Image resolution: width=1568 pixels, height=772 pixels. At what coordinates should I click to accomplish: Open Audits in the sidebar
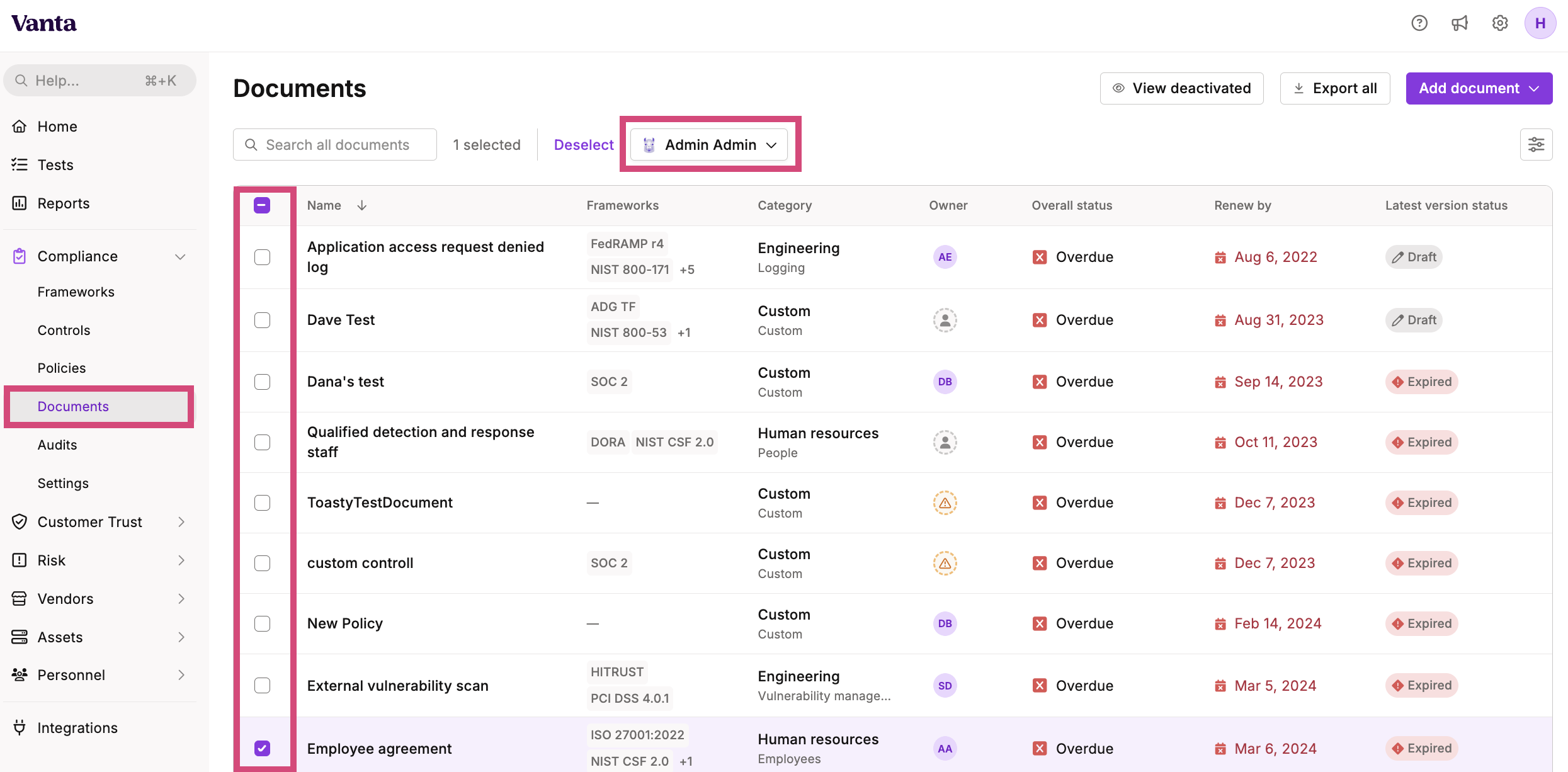click(x=57, y=445)
